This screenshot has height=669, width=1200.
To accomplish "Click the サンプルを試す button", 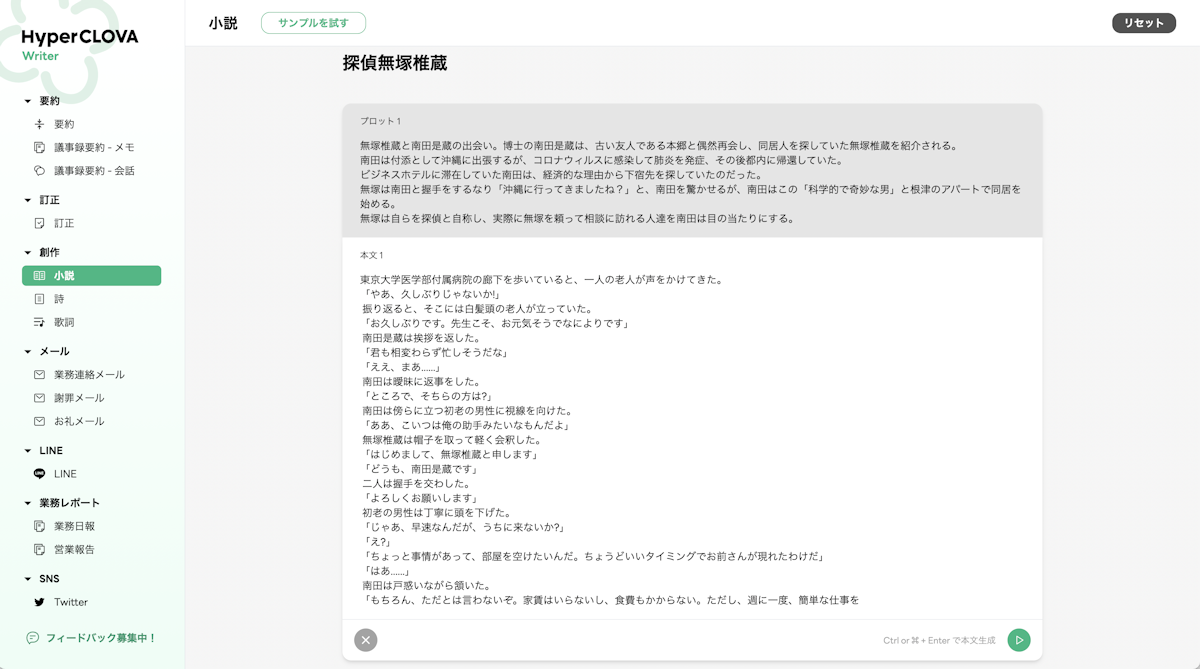I will click(x=313, y=23).
